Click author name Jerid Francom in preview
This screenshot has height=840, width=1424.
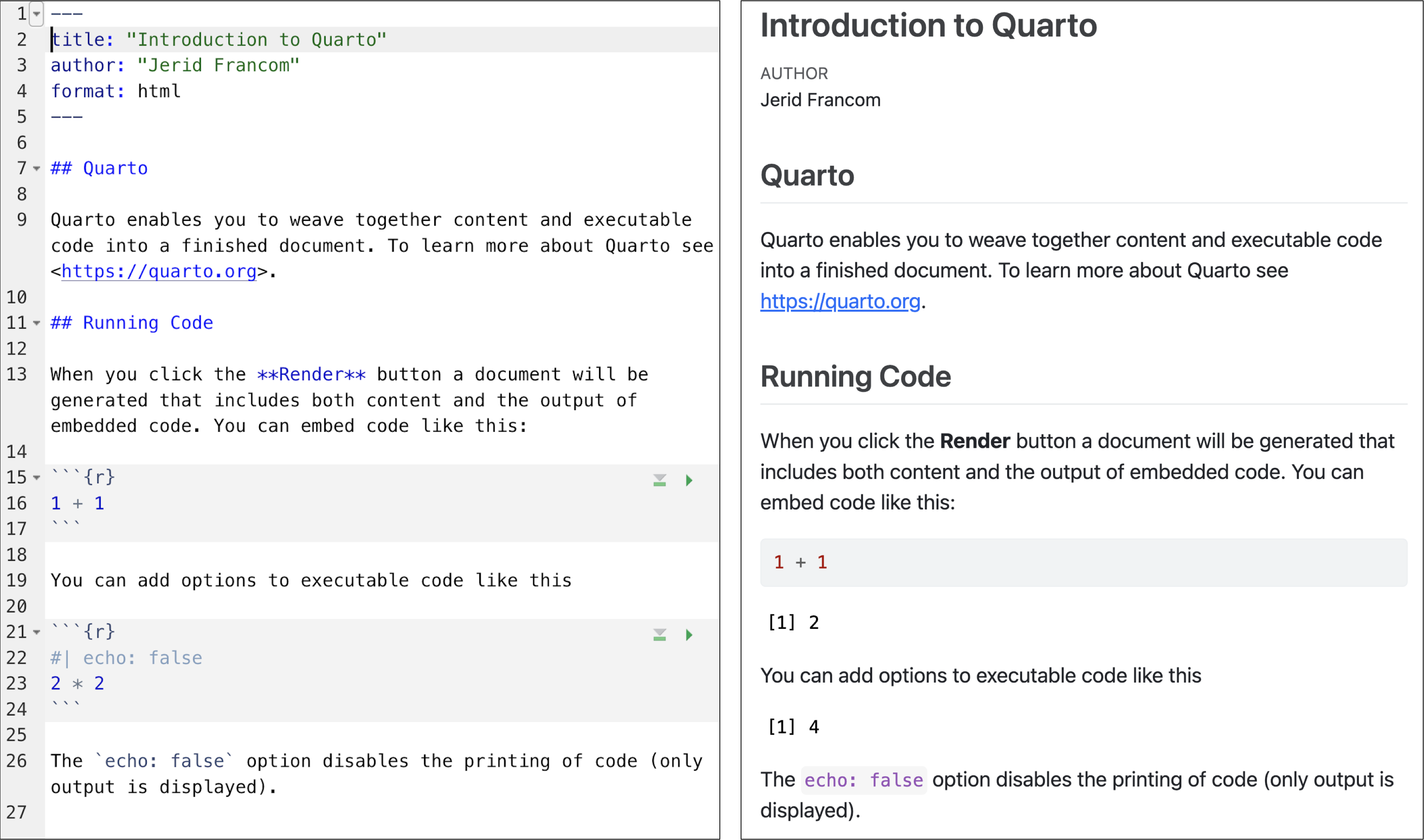coord(820,100)
